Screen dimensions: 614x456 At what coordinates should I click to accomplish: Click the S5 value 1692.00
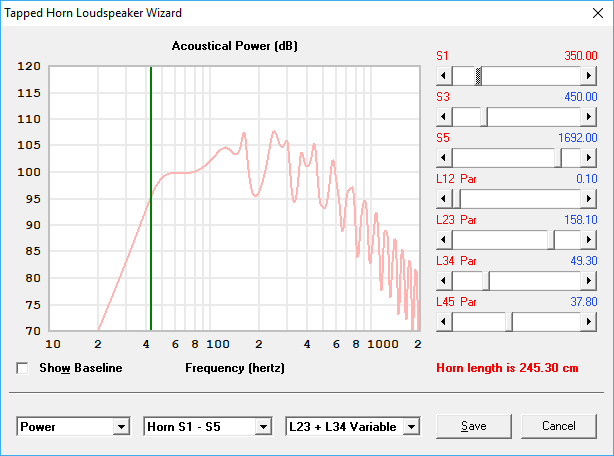click(x=578, y=138)
